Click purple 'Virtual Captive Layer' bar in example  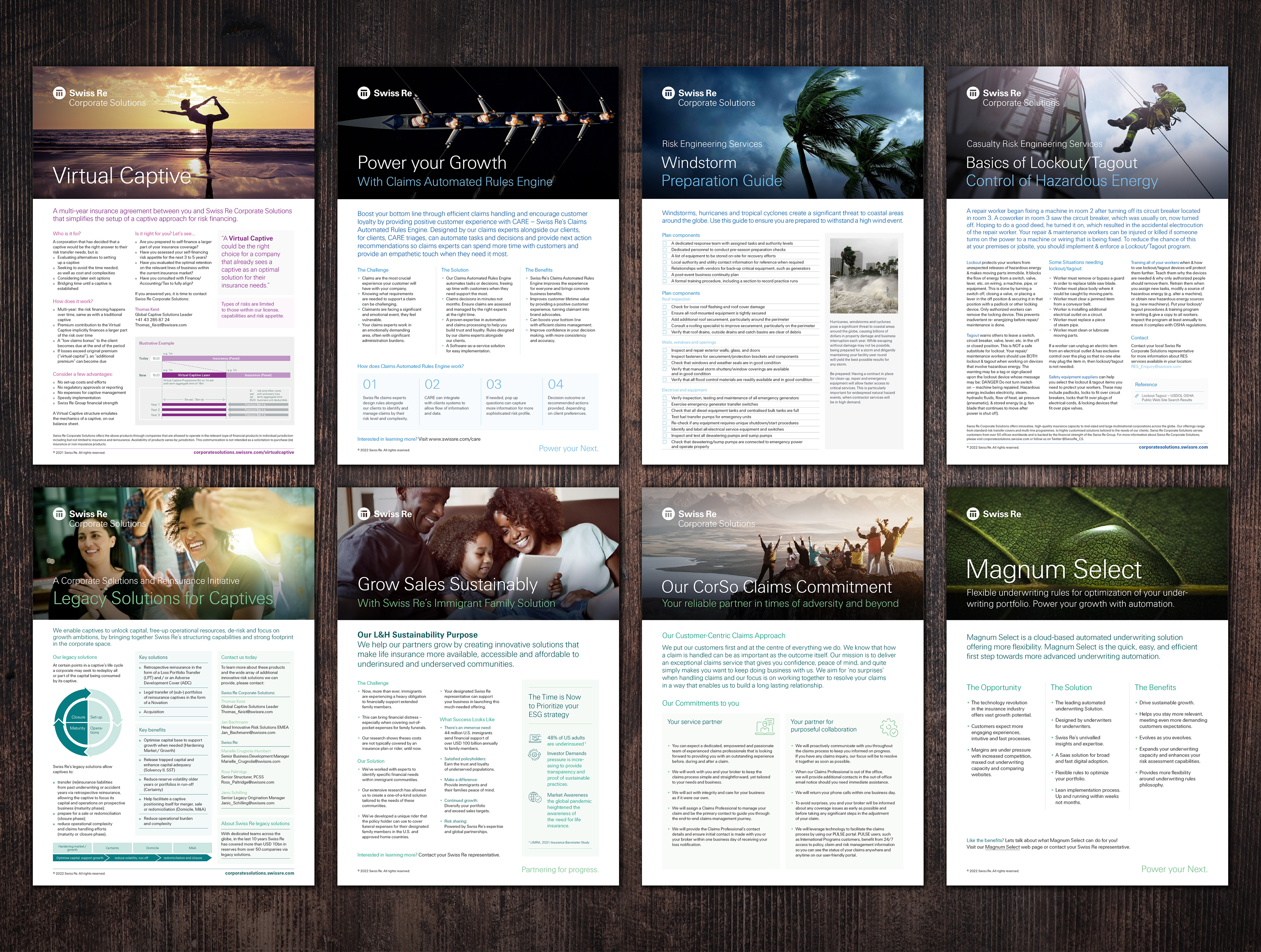coord(194,376)
